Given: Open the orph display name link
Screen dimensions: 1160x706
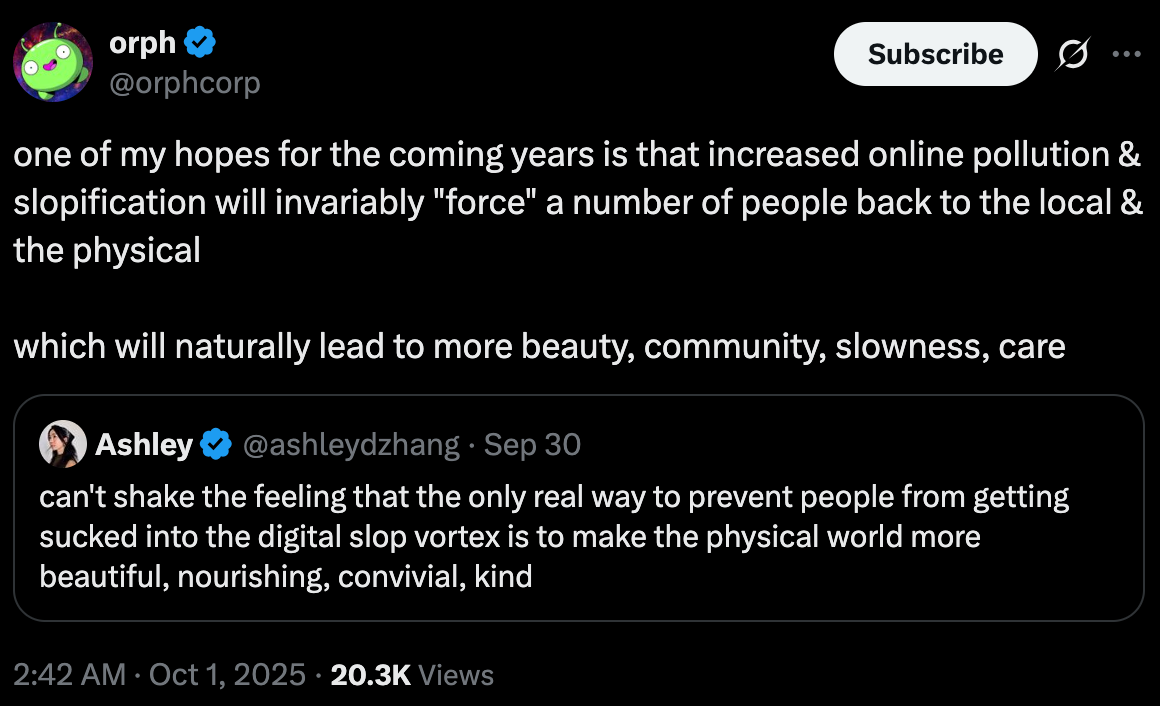Looking at the screenshot, I should click(141, 43).
